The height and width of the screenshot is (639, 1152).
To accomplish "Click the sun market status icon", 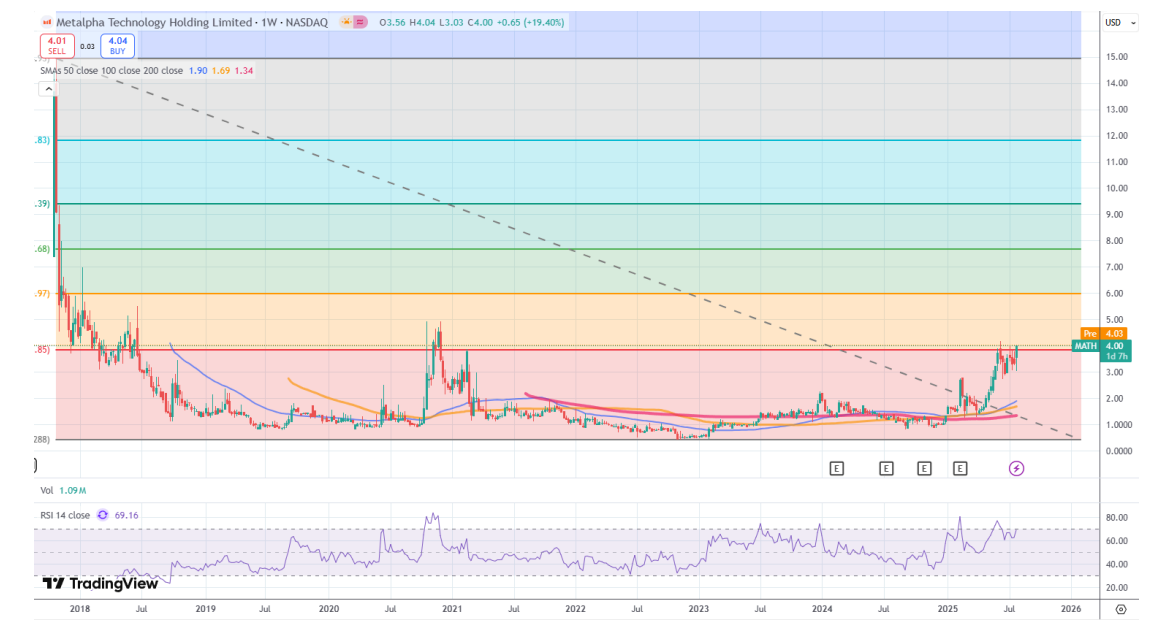I will [x=345, y=23].
